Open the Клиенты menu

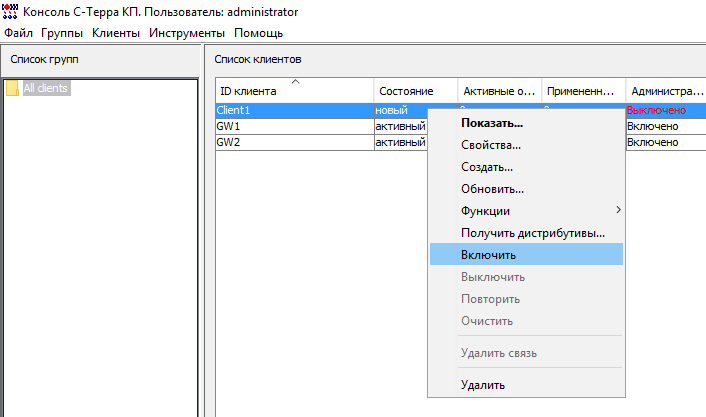(116, 33)
